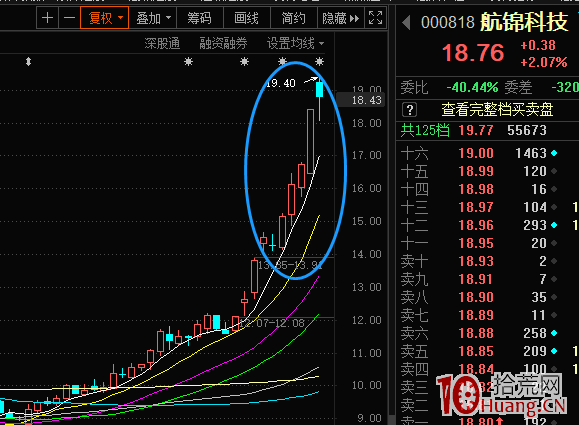This screenshot has height=425, width=579.
Task: Click the 共125档 label
Action: (425, 130)
